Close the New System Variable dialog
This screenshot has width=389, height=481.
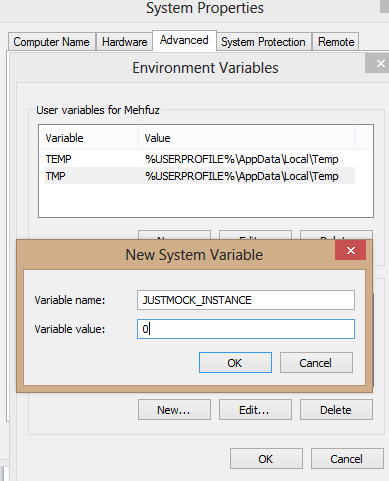[x=350, y=250]
